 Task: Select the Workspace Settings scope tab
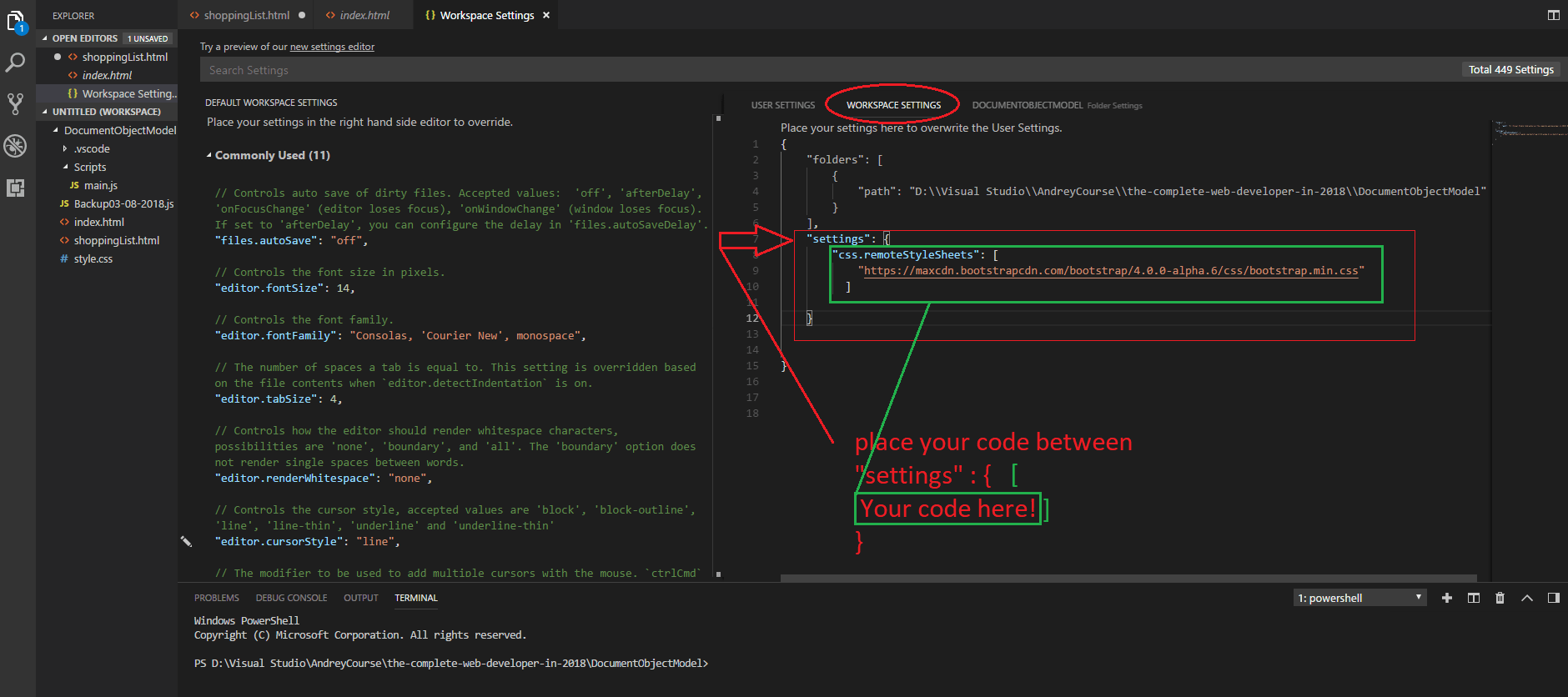(893, 105)
